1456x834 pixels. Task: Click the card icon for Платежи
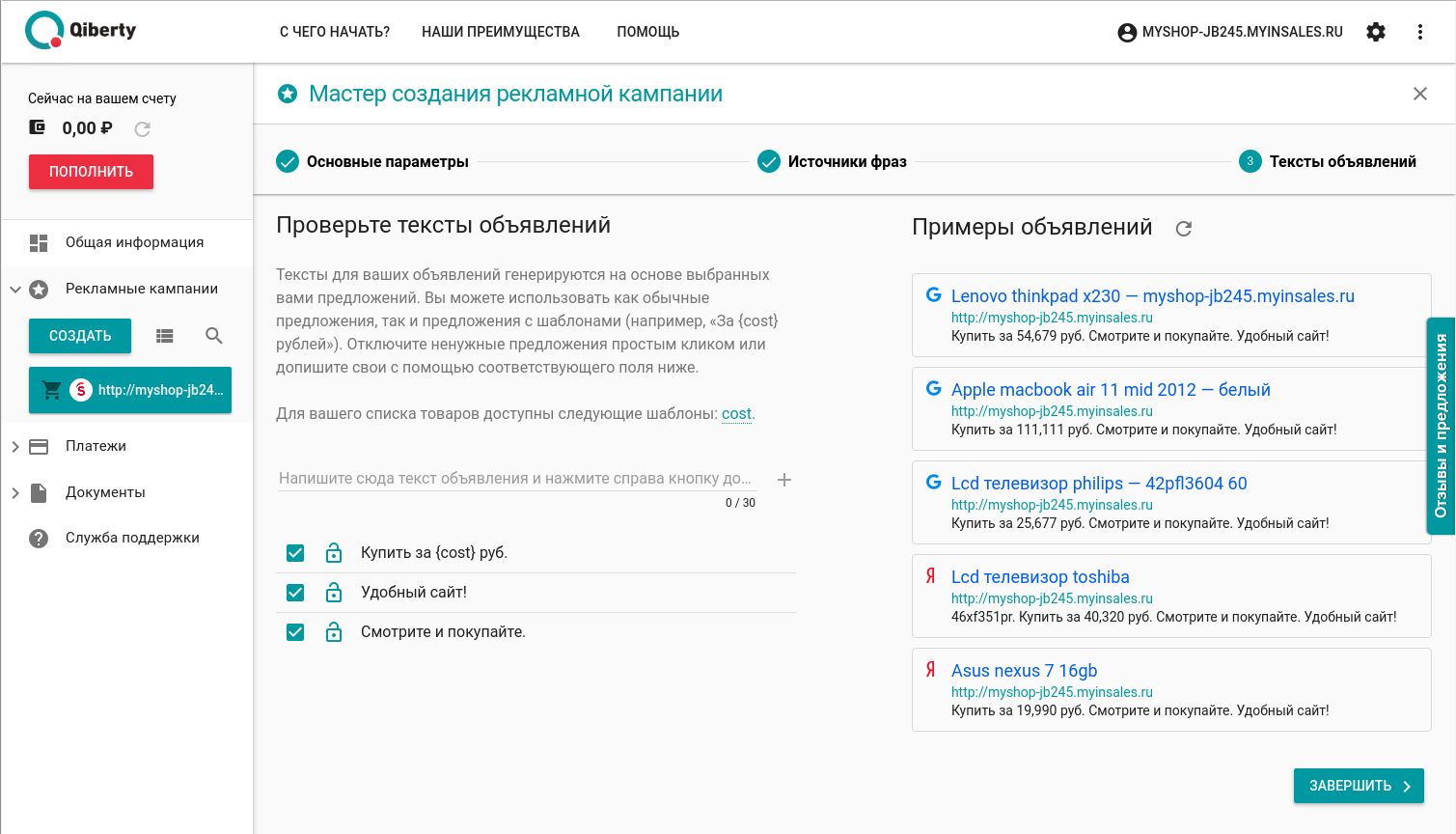39,447
